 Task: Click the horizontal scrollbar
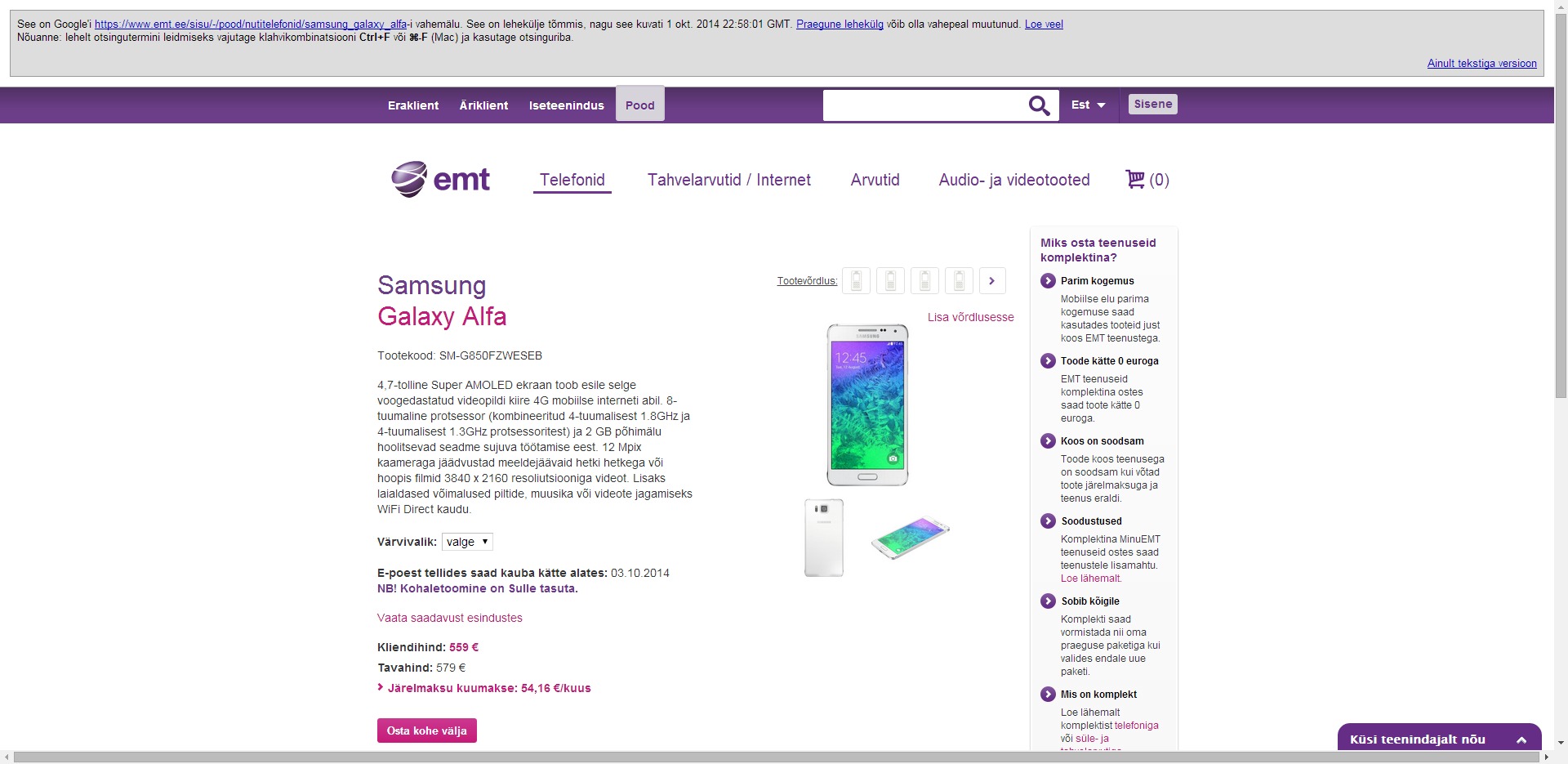(x=776, y=757)
